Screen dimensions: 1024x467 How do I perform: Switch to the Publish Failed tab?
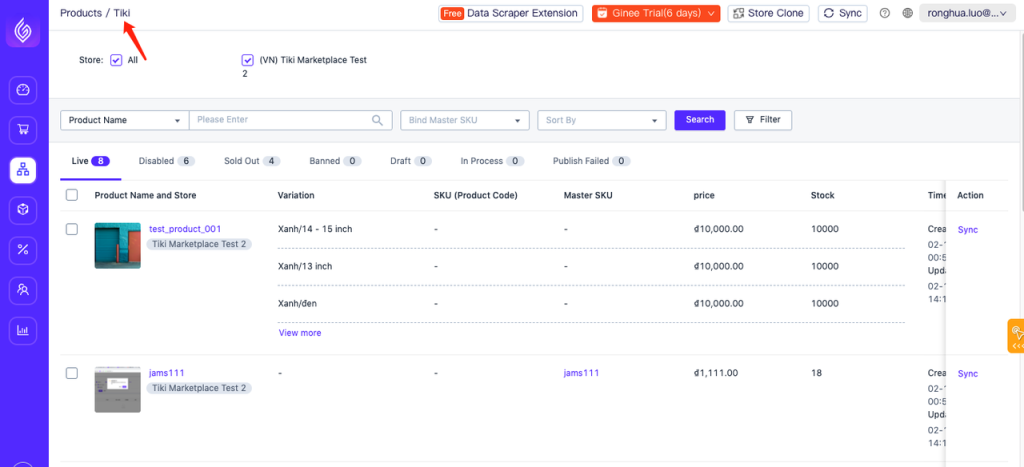(x=592, y=161)
